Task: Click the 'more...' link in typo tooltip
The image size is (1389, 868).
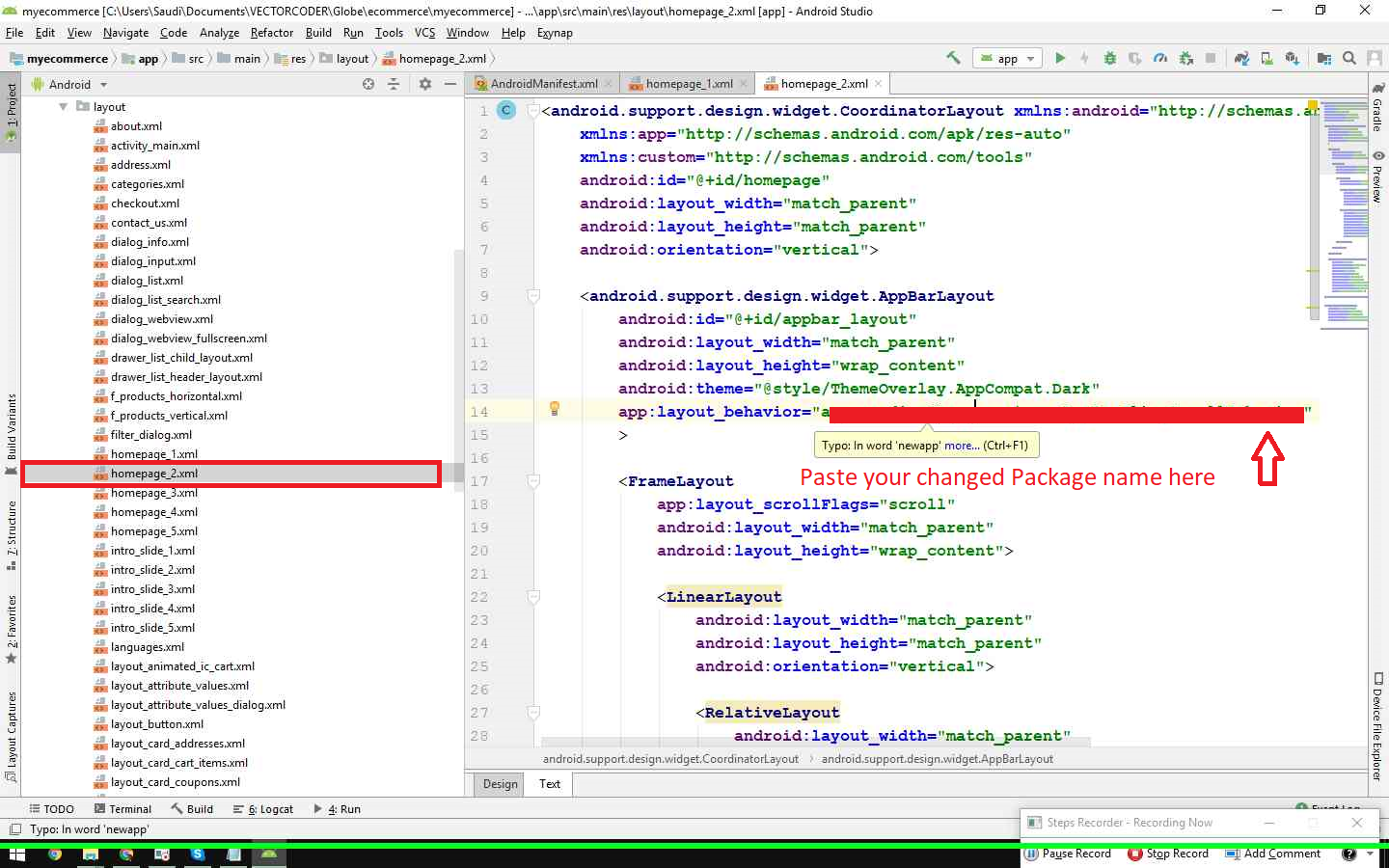Action: 962,446
